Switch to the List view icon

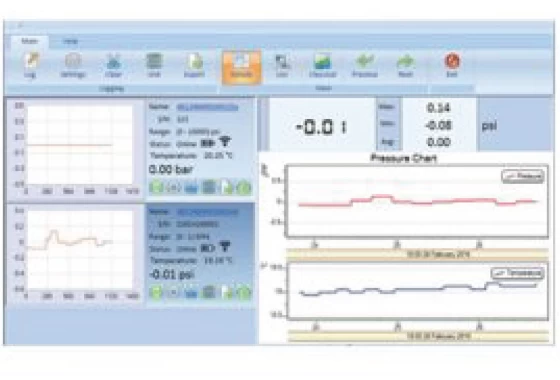(282, 65)
